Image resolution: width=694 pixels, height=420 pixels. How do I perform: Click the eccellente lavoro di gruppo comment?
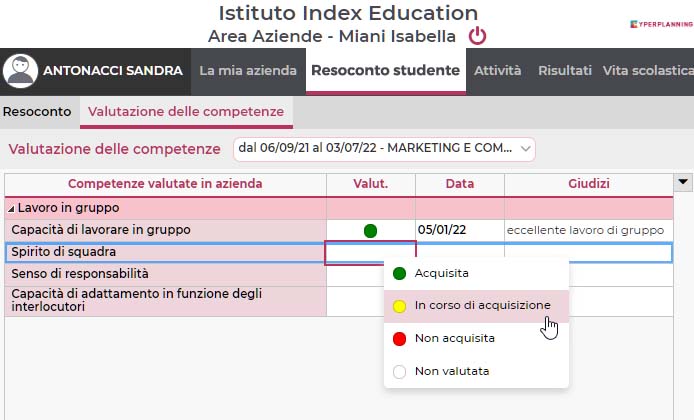coord(585,231)
